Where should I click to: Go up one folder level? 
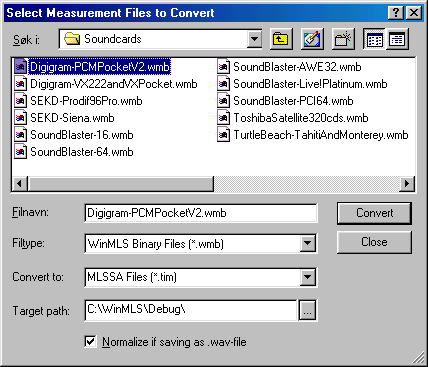click(x=281, y=39)
